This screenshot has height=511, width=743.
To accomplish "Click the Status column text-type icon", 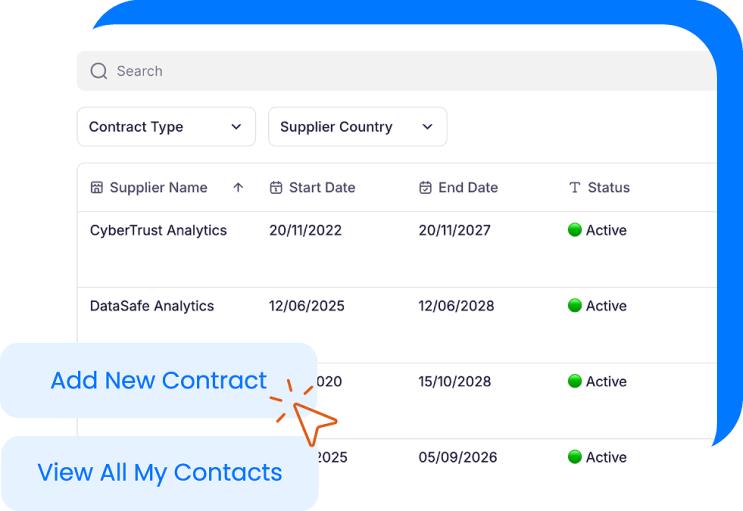I will click(574, 187).
